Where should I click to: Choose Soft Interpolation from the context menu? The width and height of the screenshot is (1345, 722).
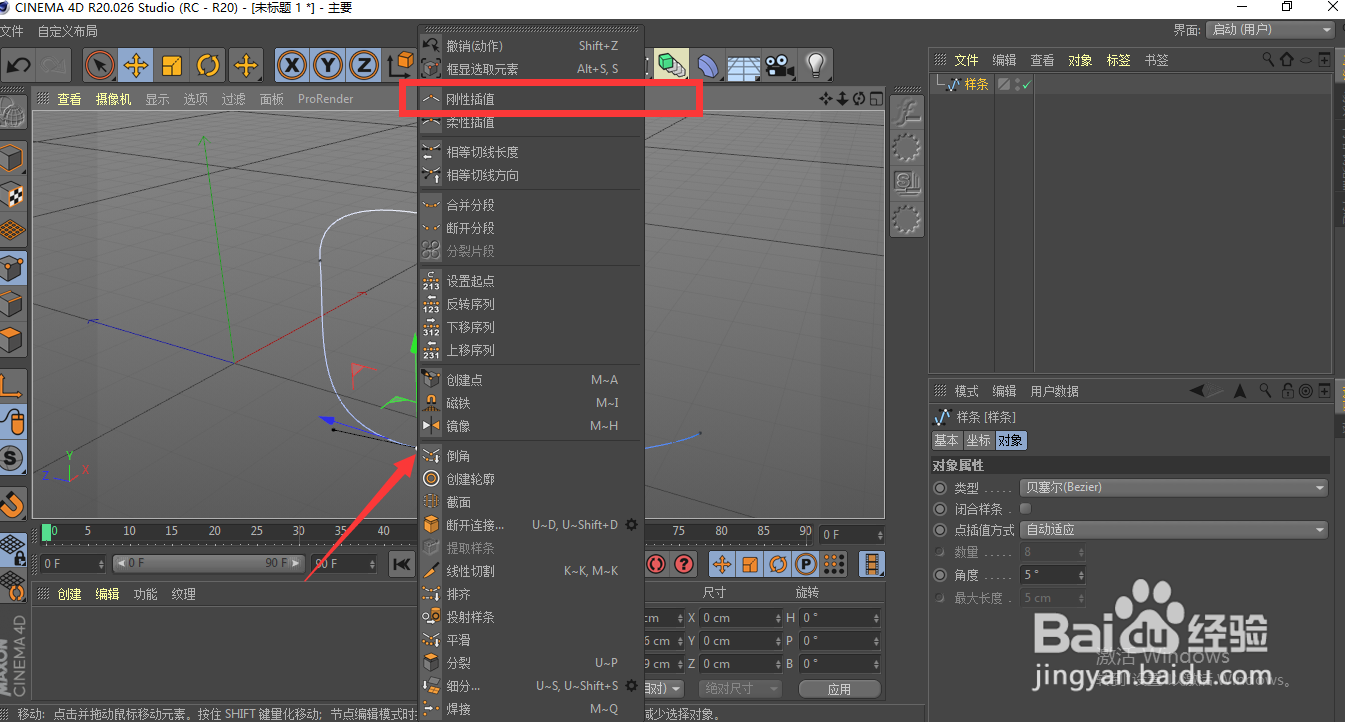[530, 122]
